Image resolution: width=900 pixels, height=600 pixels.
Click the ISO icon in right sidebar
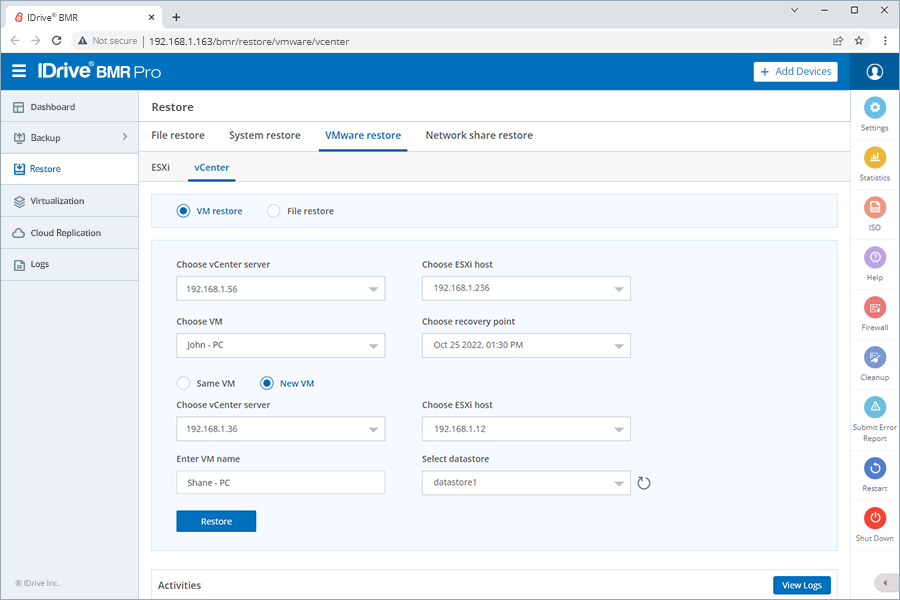point(874,207)
